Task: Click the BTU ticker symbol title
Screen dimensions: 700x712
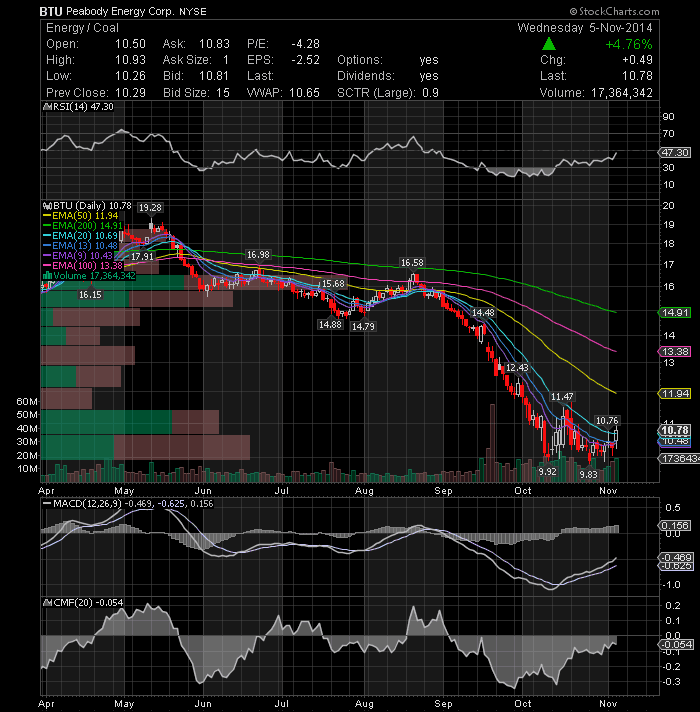Action: click(x=50, y=11)
